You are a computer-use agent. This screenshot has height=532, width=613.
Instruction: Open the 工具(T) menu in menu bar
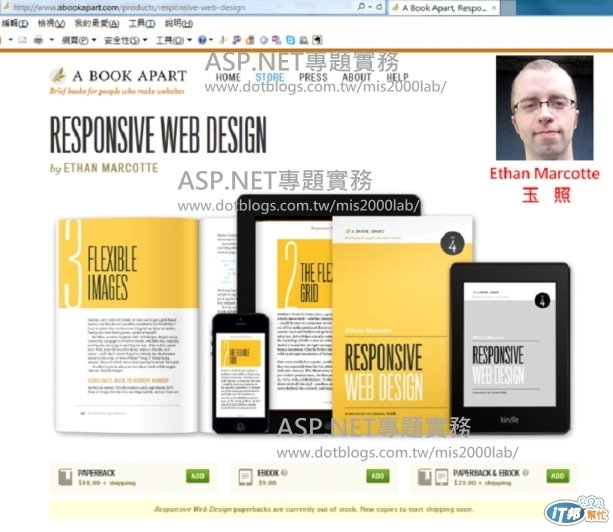142,23
